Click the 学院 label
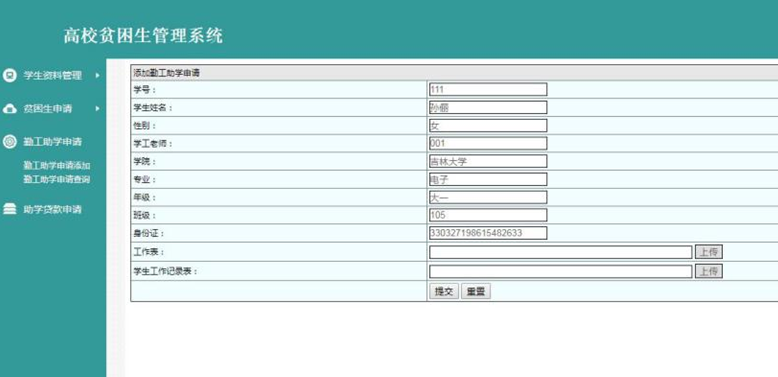 144,161
